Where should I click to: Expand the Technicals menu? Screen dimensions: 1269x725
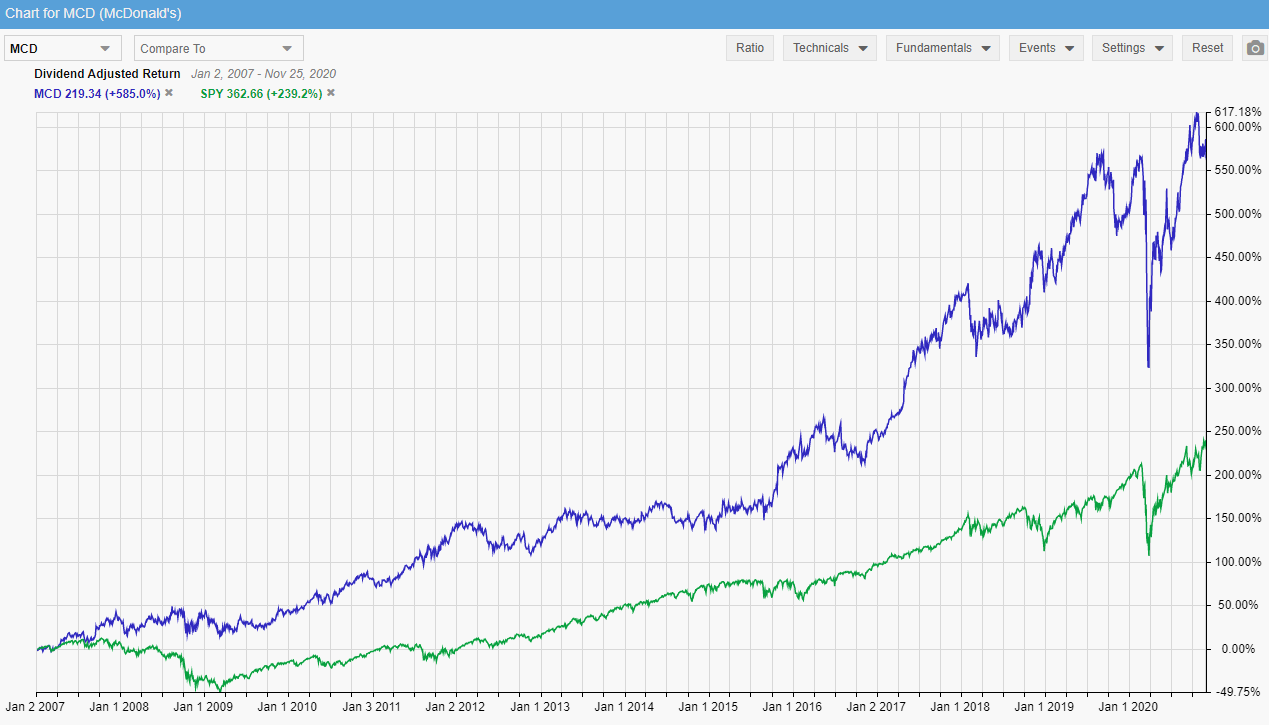point(830,48)
